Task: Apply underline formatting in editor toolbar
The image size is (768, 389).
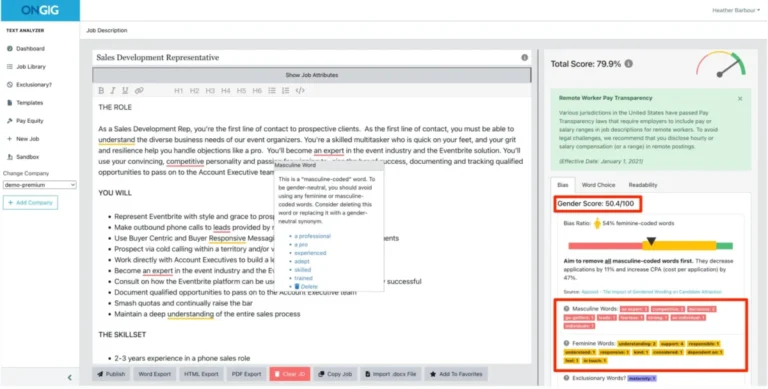Action: point(125,91)
